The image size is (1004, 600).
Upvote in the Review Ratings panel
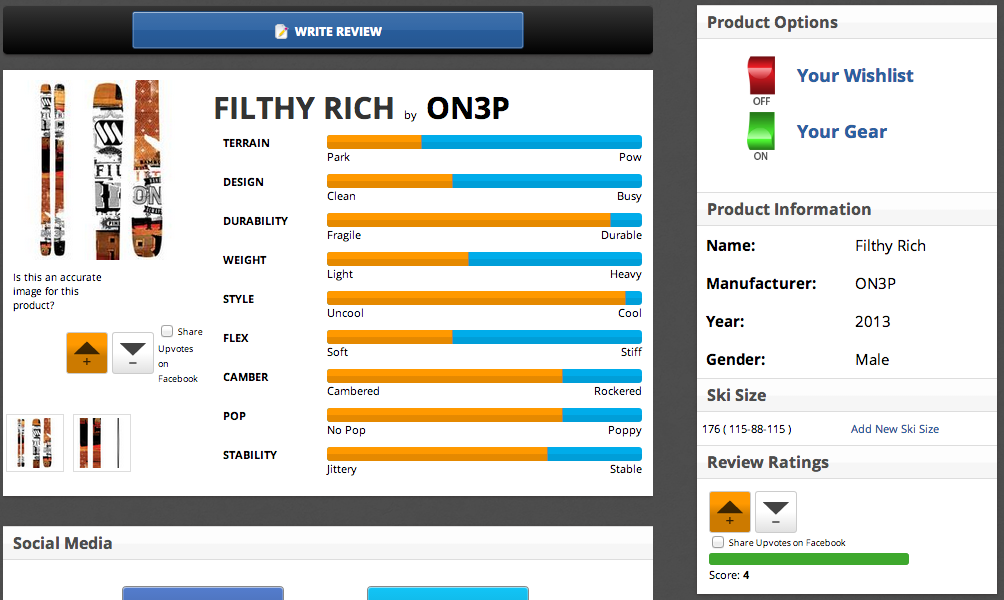point(729,512)
